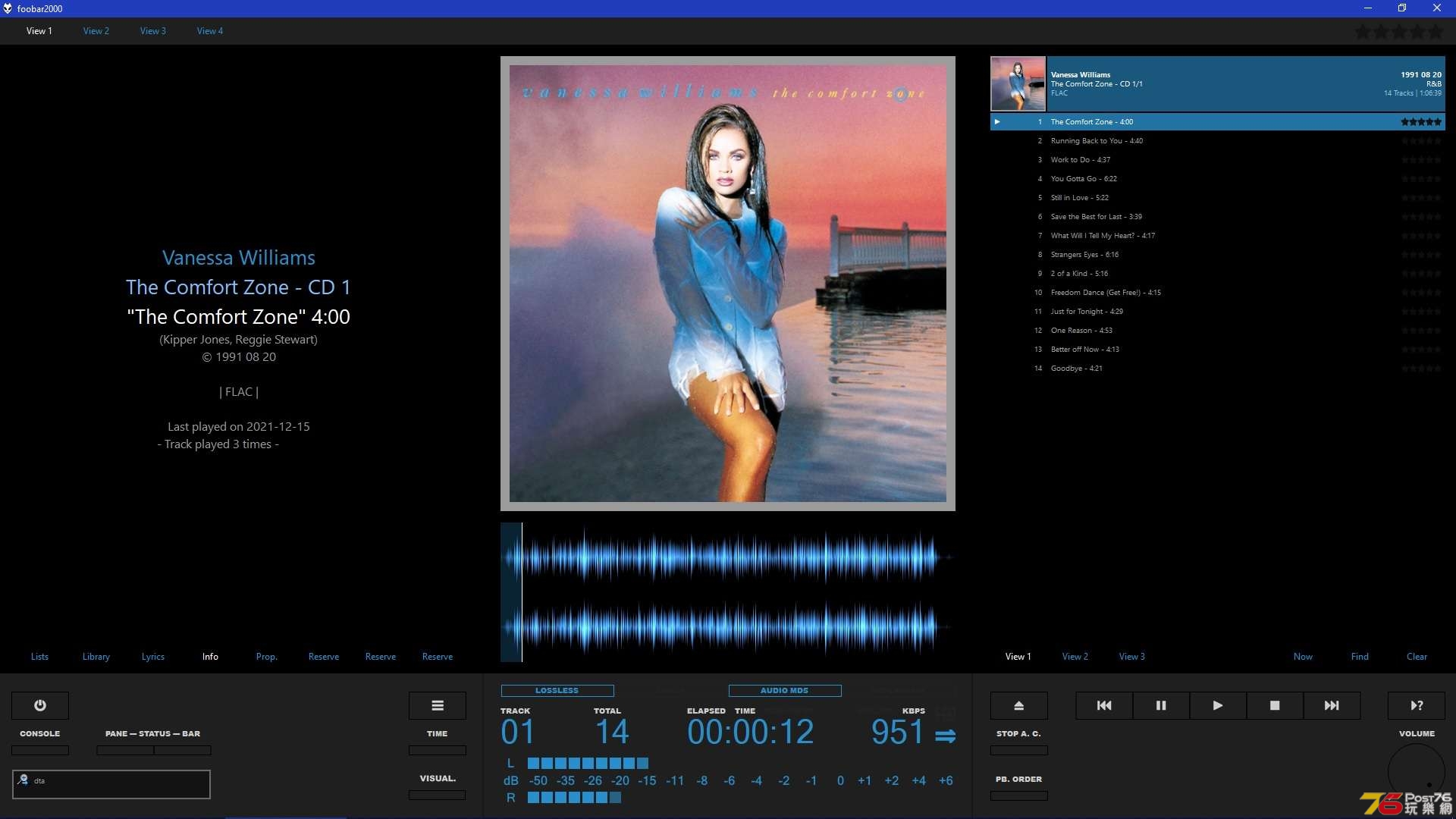Select playlist View 2 tab beside Now
1456x819 pixels.
click(1075, 657)
